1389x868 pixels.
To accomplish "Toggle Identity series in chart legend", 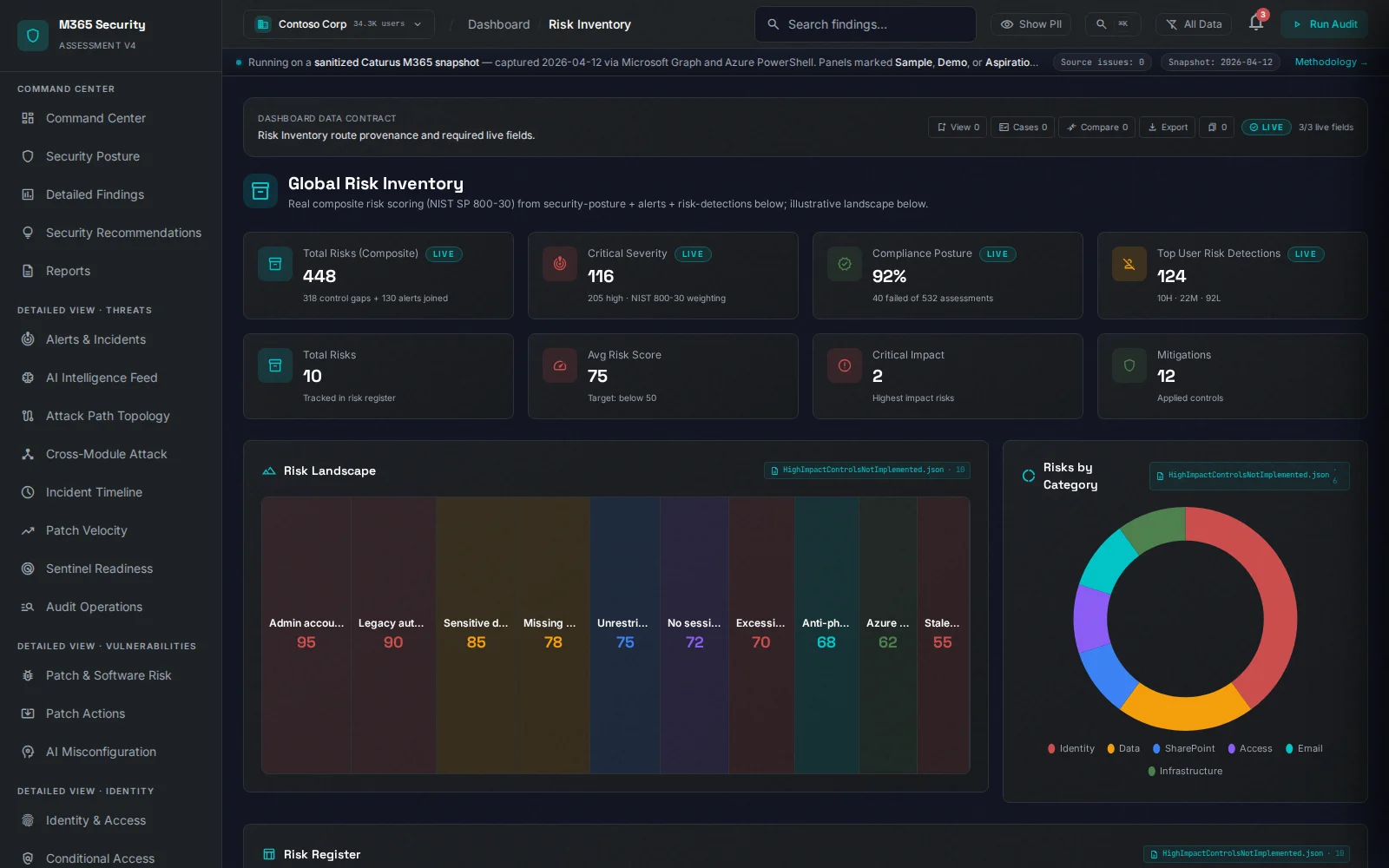I will [x=1071, y=748].
